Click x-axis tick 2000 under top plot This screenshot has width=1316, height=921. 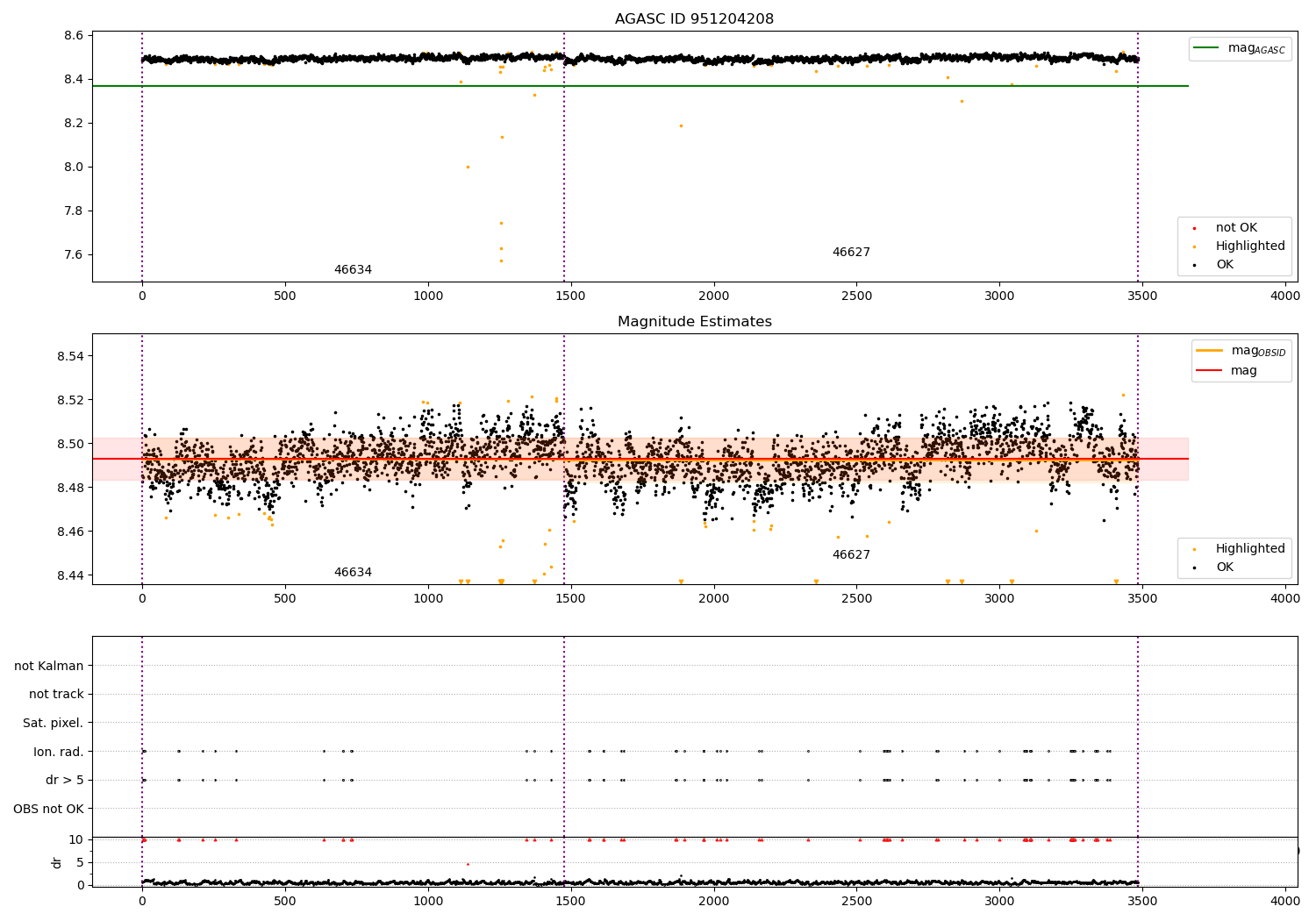point(714,296)
